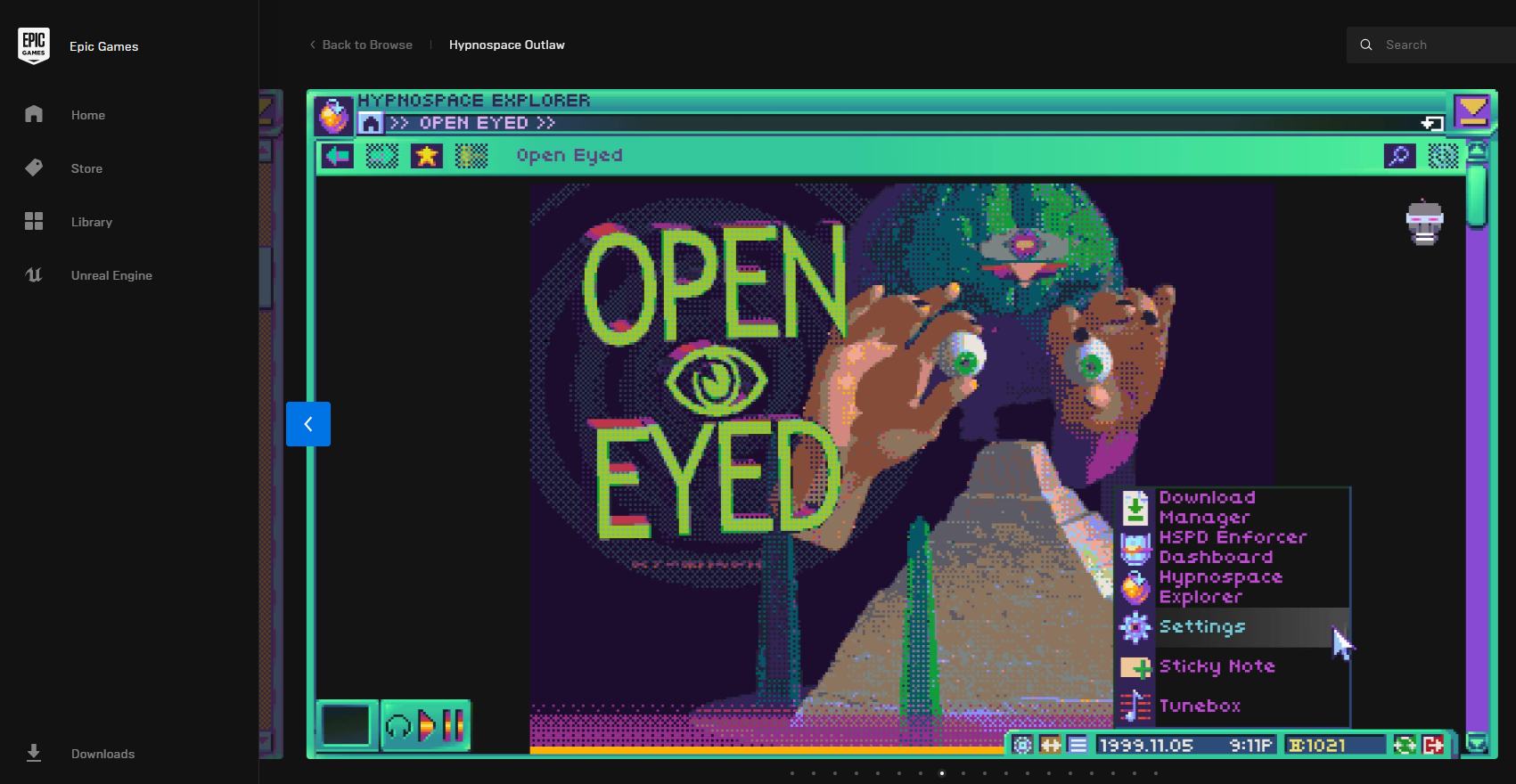
Task: Open the Home section in sidebar
Action: tap(88, 115)
